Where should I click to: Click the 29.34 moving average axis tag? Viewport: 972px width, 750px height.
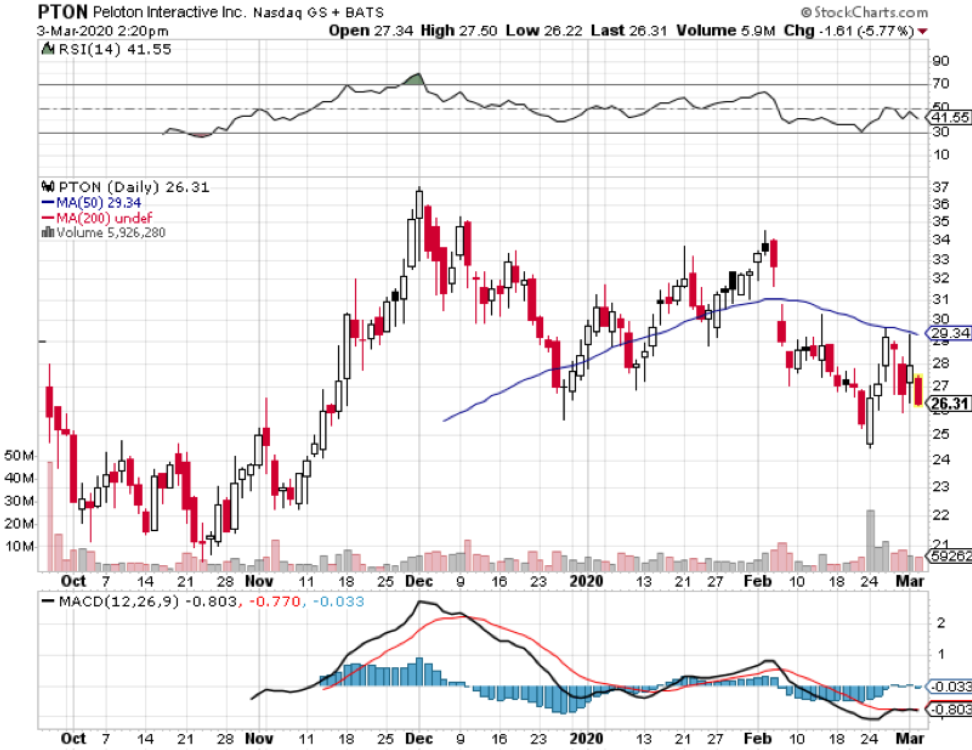tap(949, 333)
